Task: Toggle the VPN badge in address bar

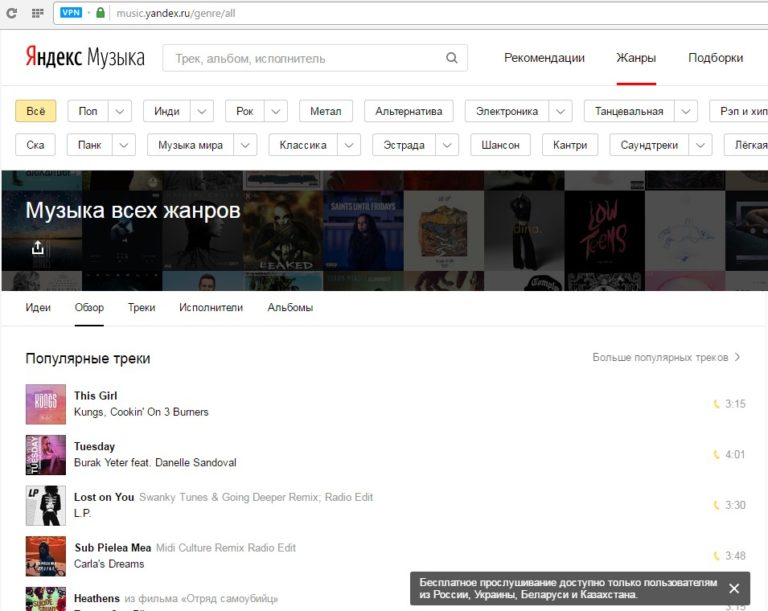Action: coord(71,13)
